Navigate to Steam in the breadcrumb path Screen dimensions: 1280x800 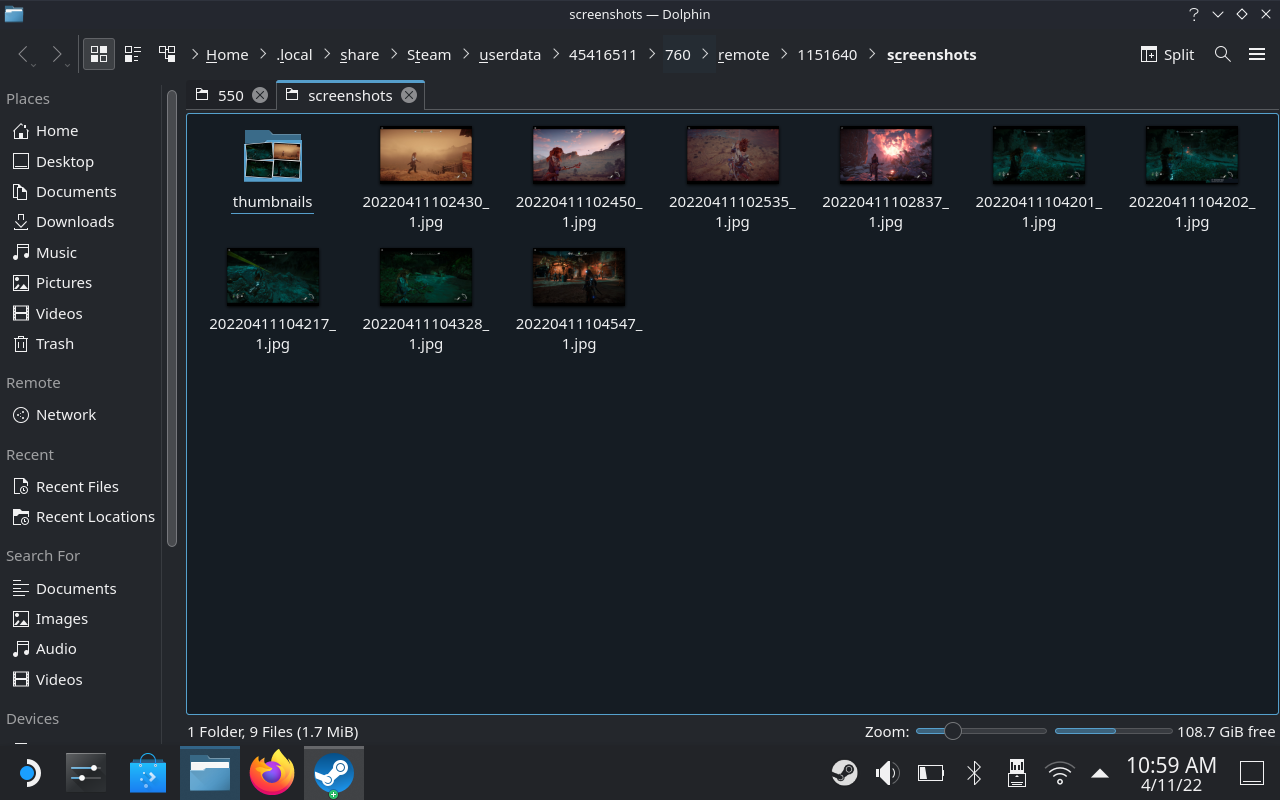point(429,54)
